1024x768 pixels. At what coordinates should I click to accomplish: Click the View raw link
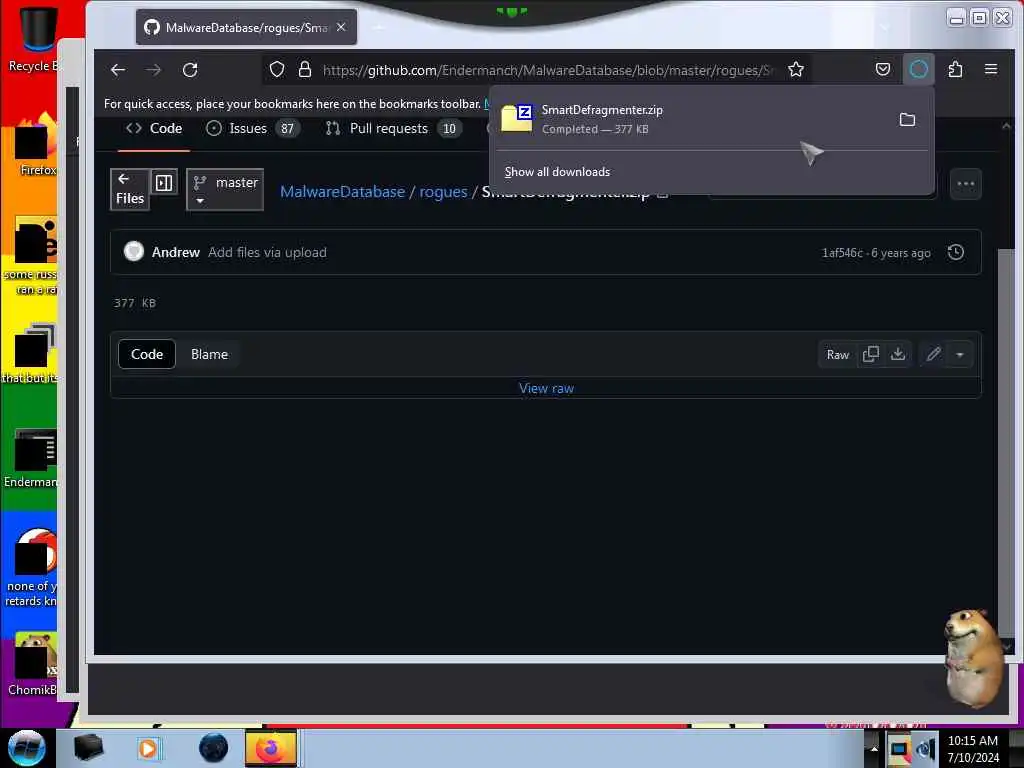546,389
